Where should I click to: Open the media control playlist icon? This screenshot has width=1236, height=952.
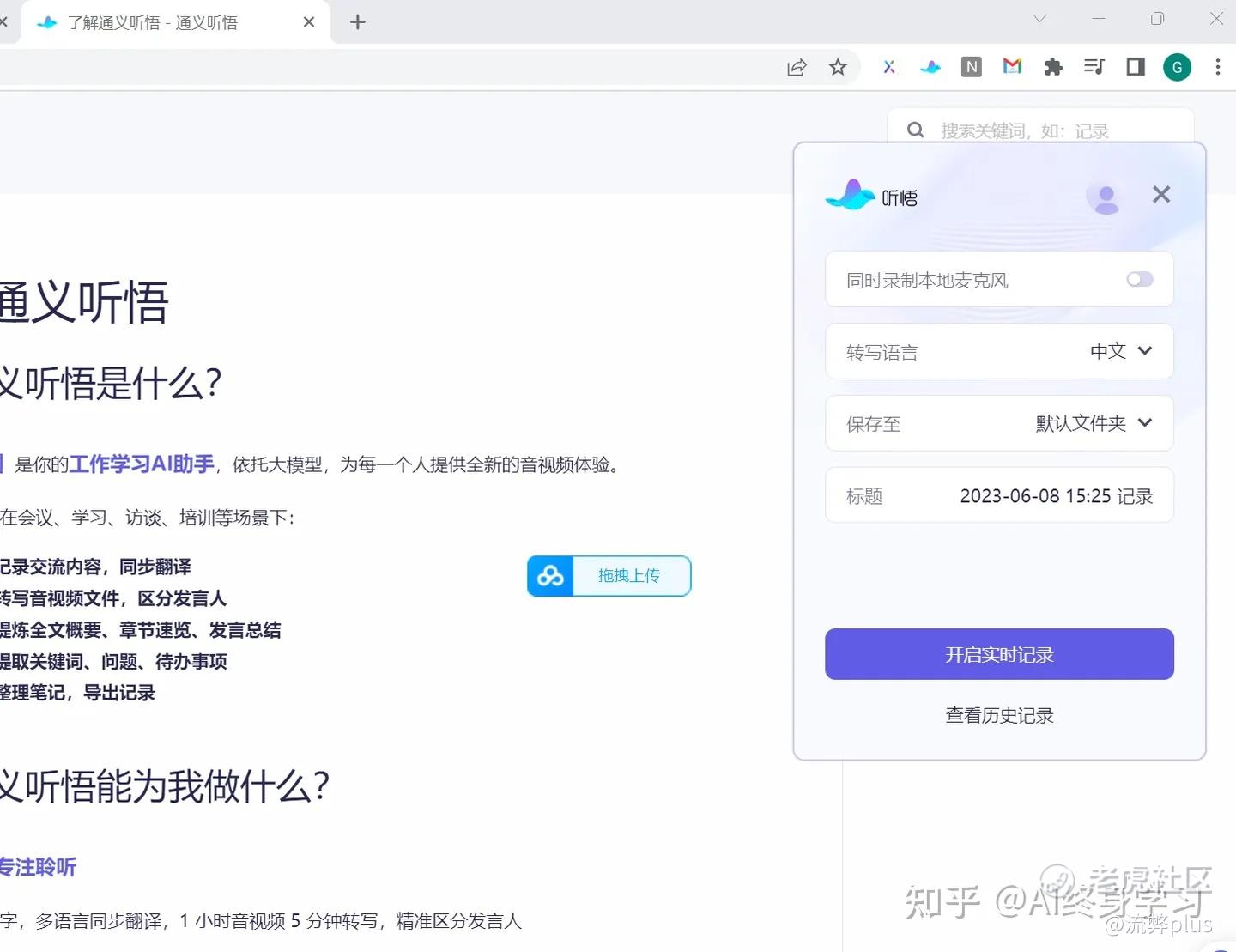click(x=1094, y=67)
